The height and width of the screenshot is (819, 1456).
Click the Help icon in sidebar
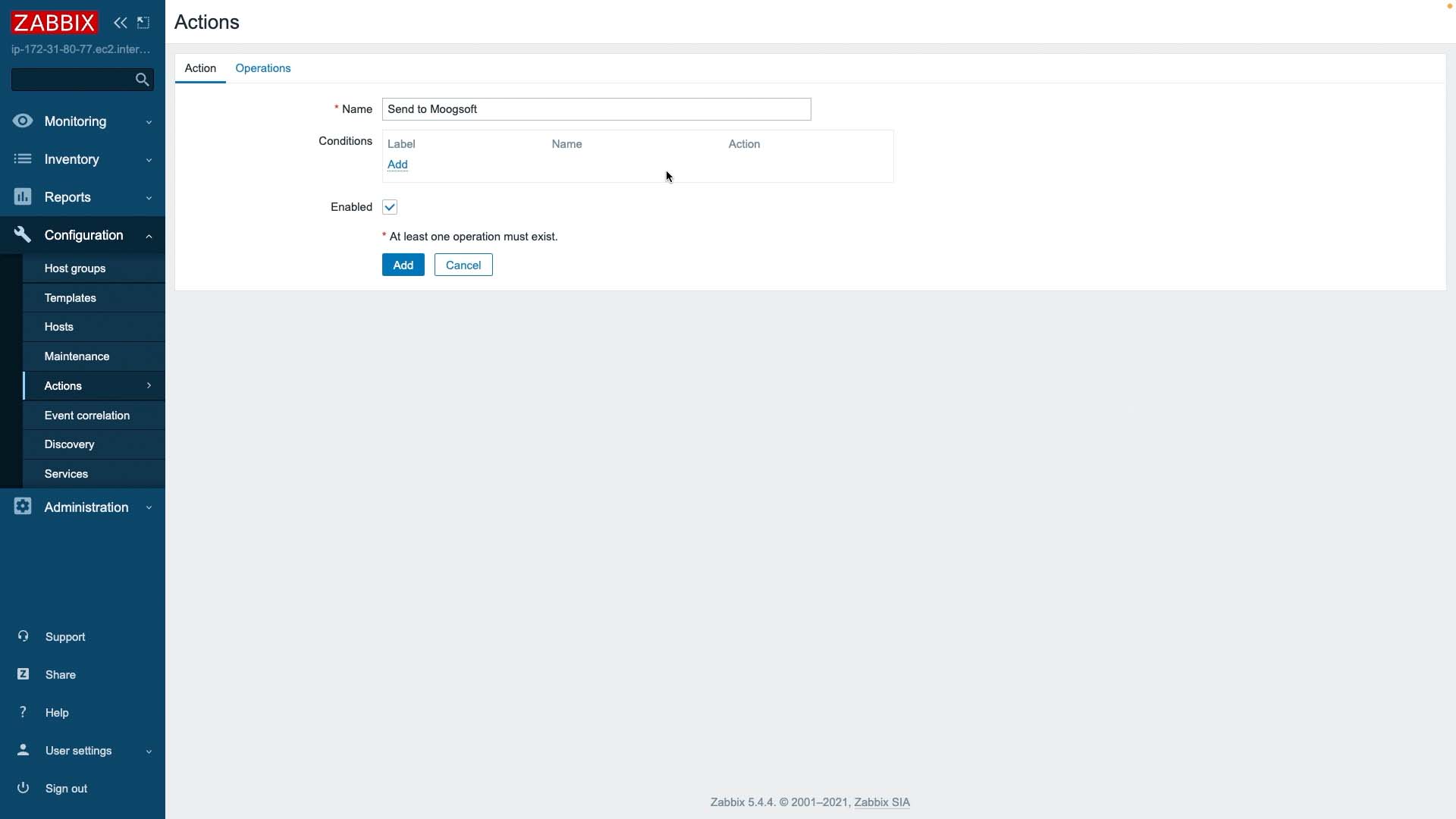point(23,712)
